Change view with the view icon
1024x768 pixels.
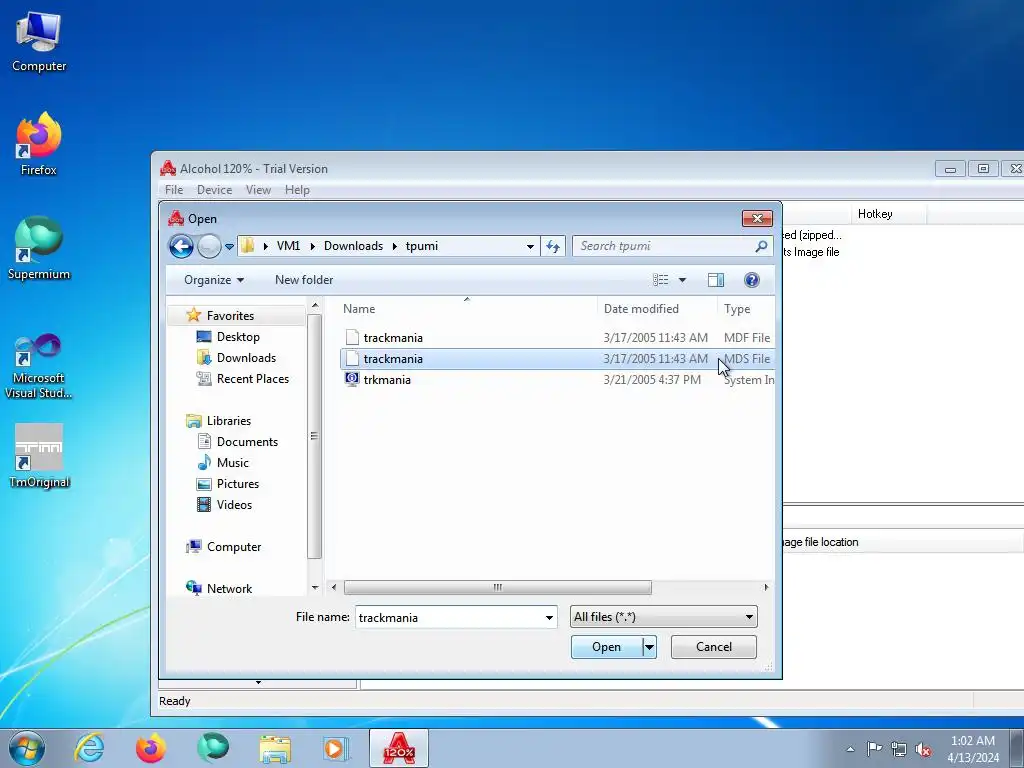pyautogui.click(x=660, y=280)
